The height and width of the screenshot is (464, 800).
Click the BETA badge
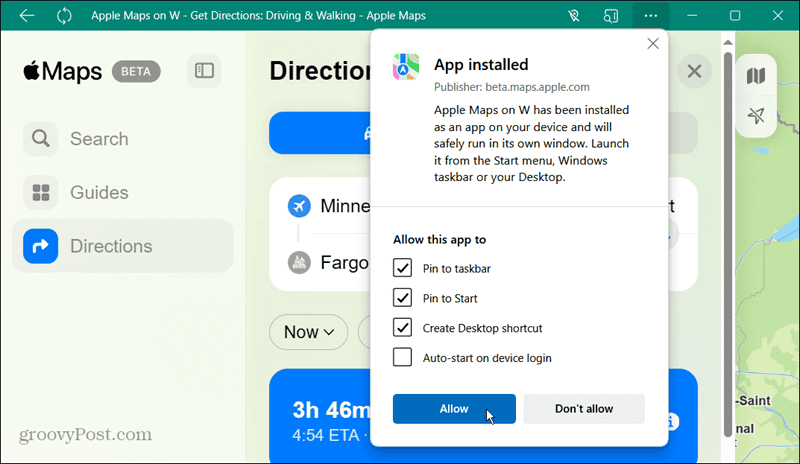coord(136,71)
